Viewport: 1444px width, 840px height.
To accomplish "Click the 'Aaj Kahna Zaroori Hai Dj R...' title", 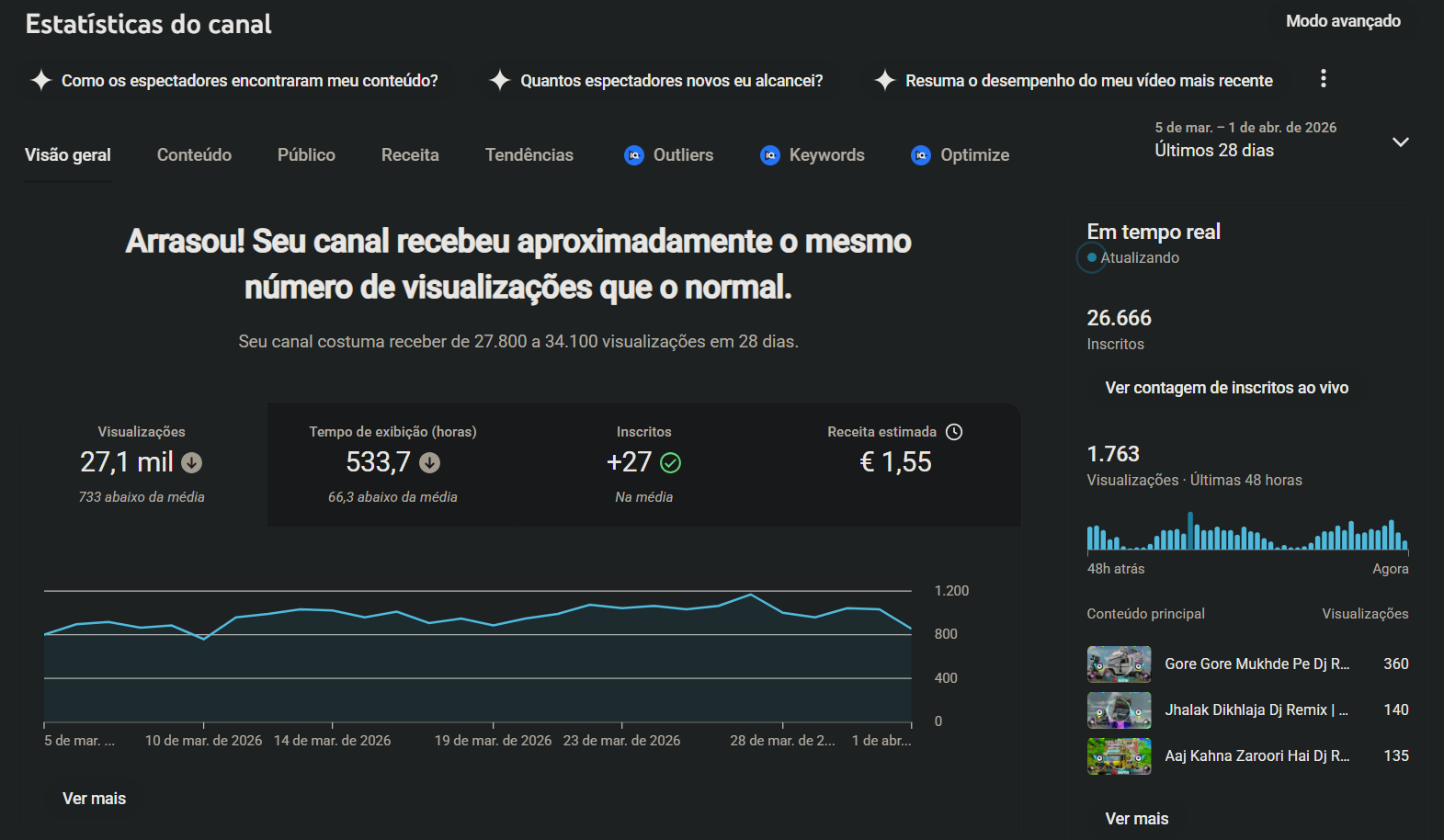I will tap(1256, 755).
